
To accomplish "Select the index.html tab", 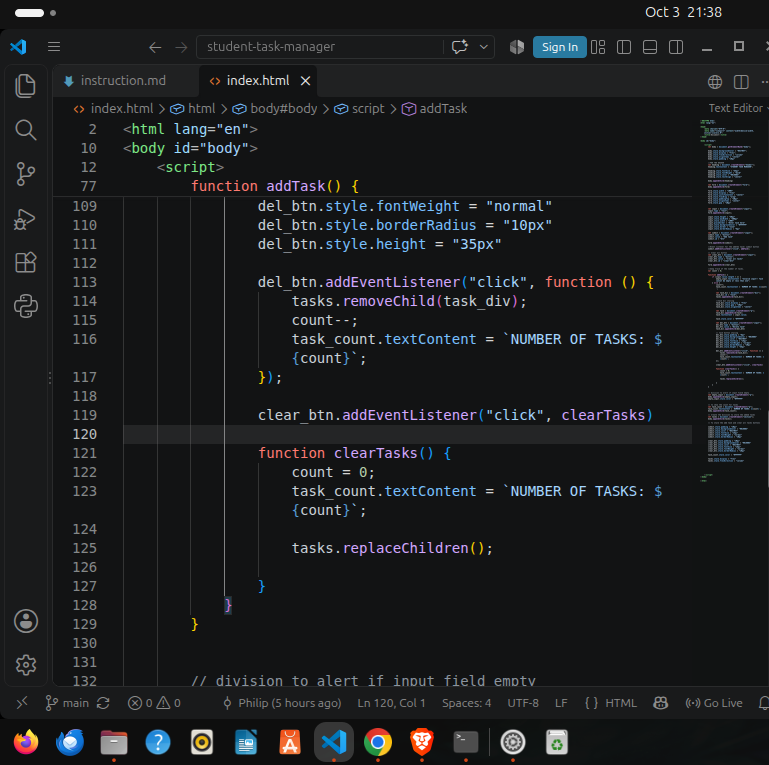I will pyautogui.click(x=258, y=80).
